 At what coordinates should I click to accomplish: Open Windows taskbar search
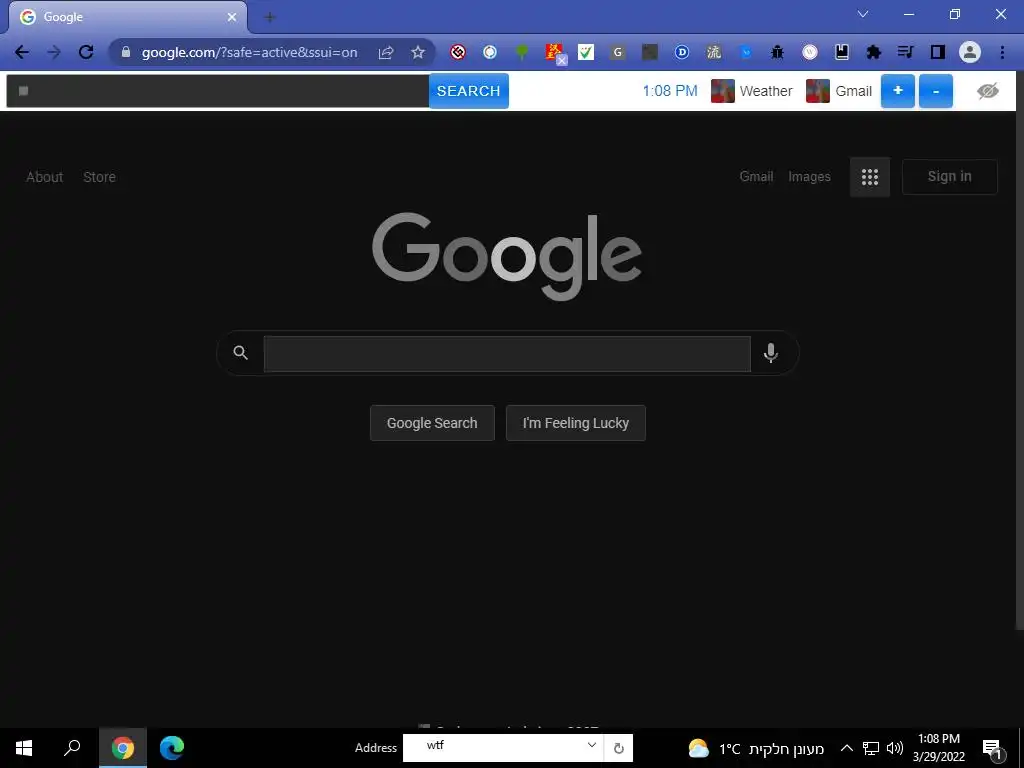click(x=72, y=748)
